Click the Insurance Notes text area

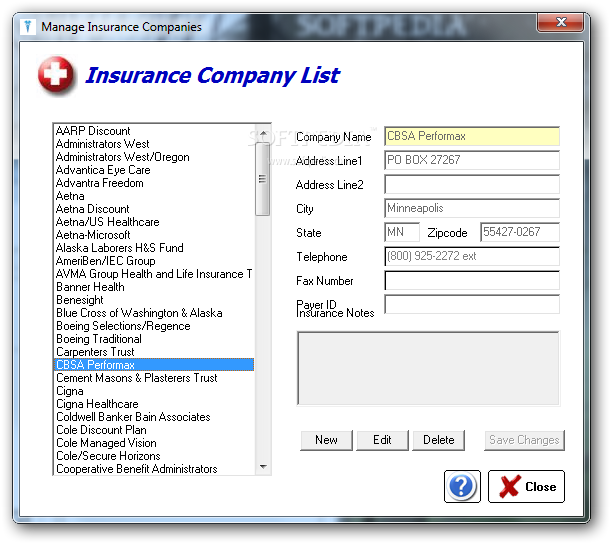(x=428, y=368)
